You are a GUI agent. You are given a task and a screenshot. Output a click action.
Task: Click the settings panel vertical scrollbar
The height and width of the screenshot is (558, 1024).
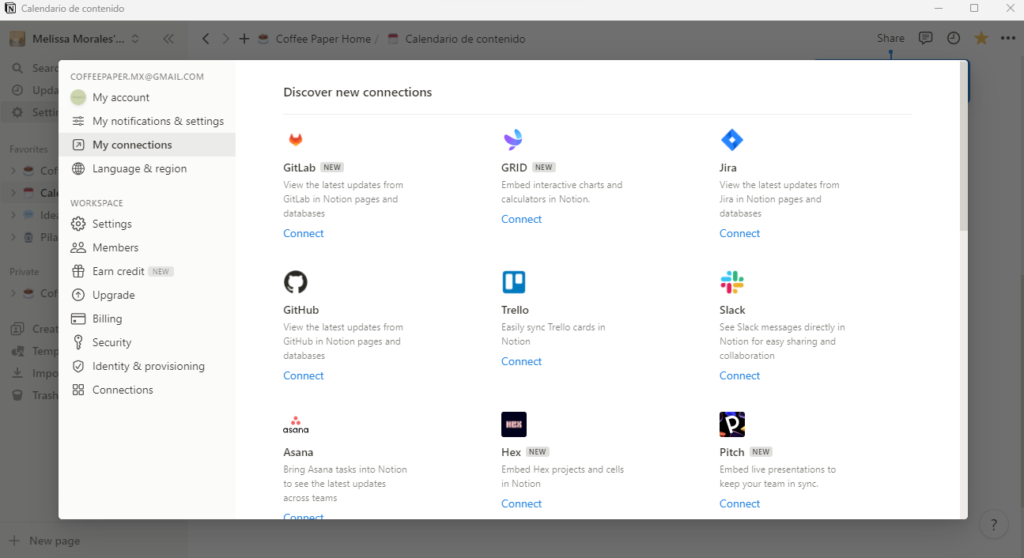tap(963, 146)
